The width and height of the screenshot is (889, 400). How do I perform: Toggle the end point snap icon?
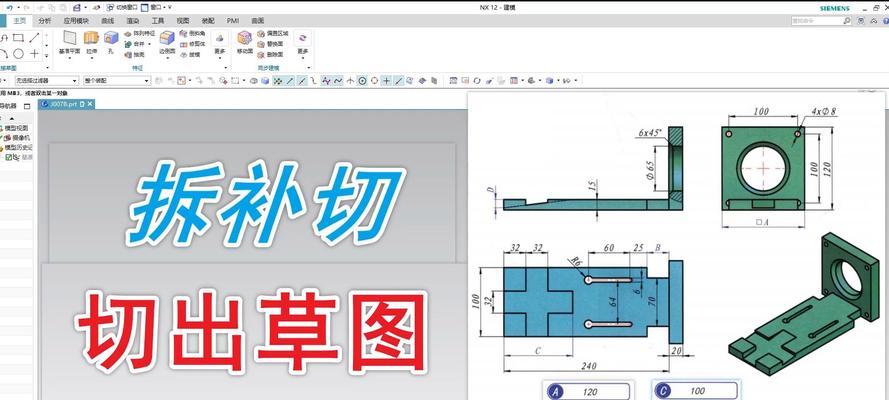[x=290, y=81]
